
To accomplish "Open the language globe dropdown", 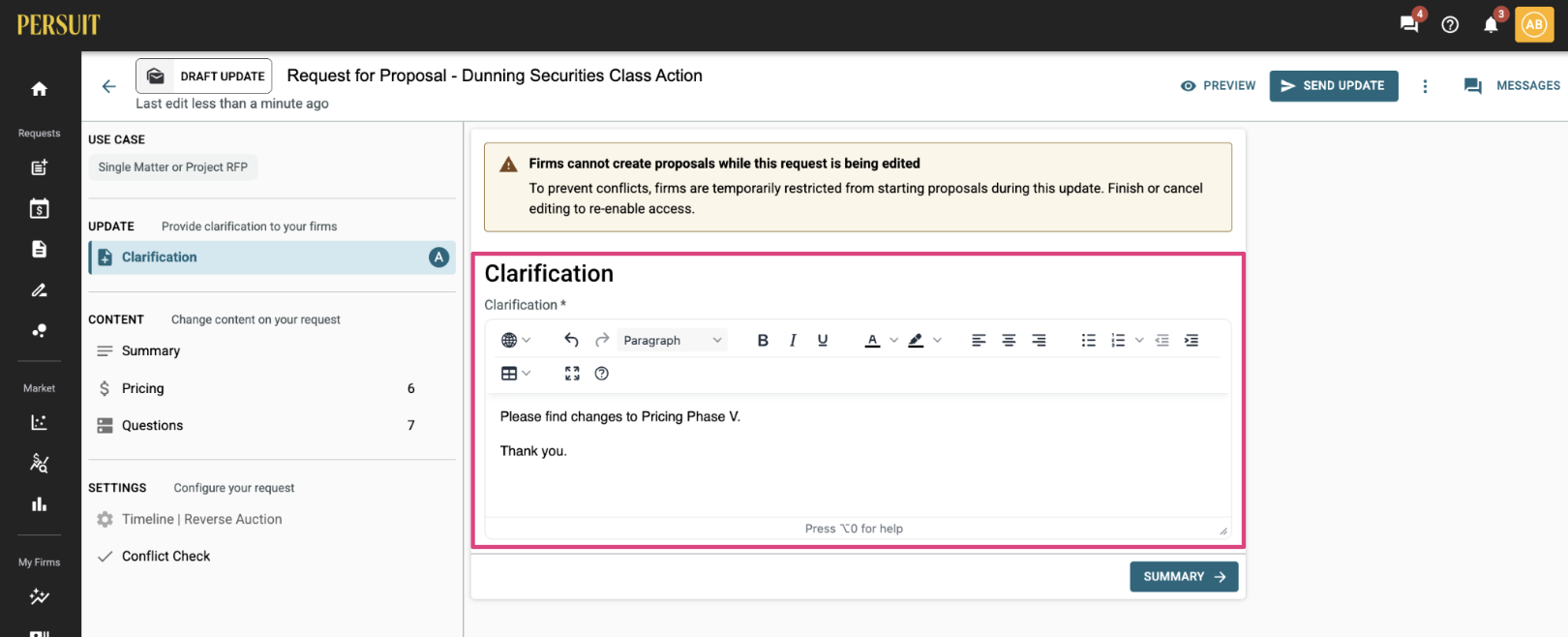I will coord(516,340).
